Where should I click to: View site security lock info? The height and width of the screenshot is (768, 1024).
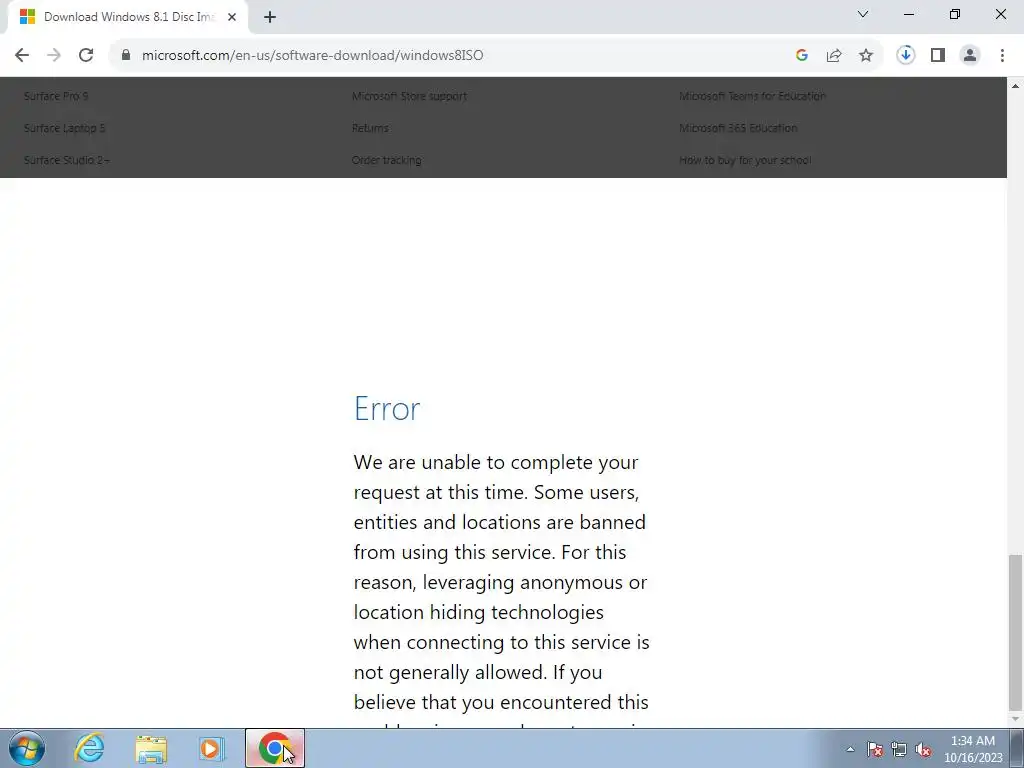126,56
